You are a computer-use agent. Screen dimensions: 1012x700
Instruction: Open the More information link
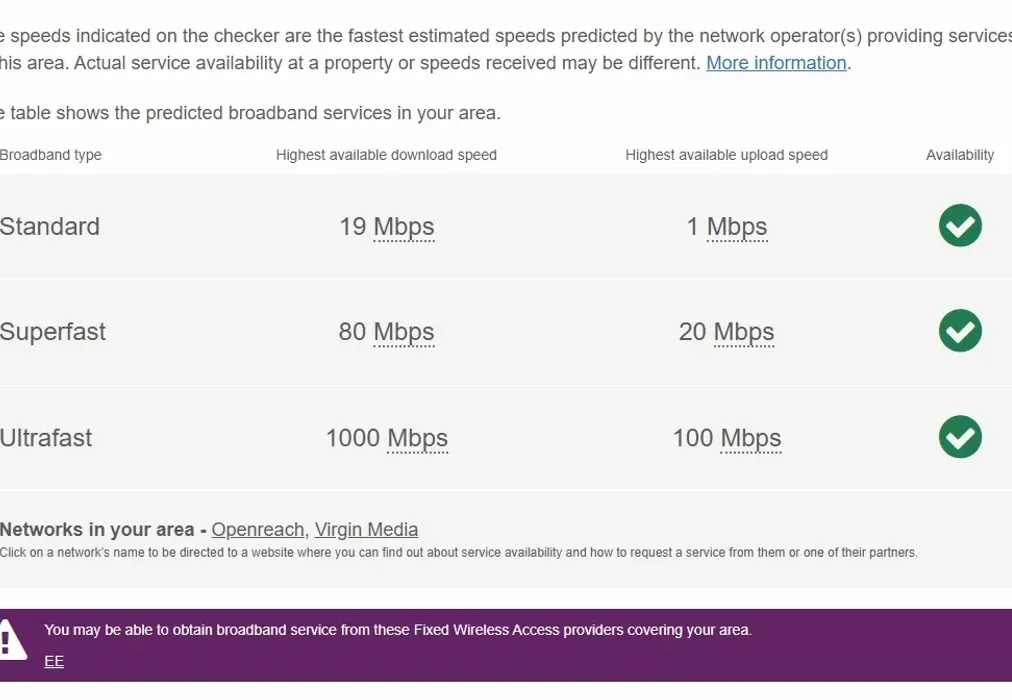pos(776,62)
